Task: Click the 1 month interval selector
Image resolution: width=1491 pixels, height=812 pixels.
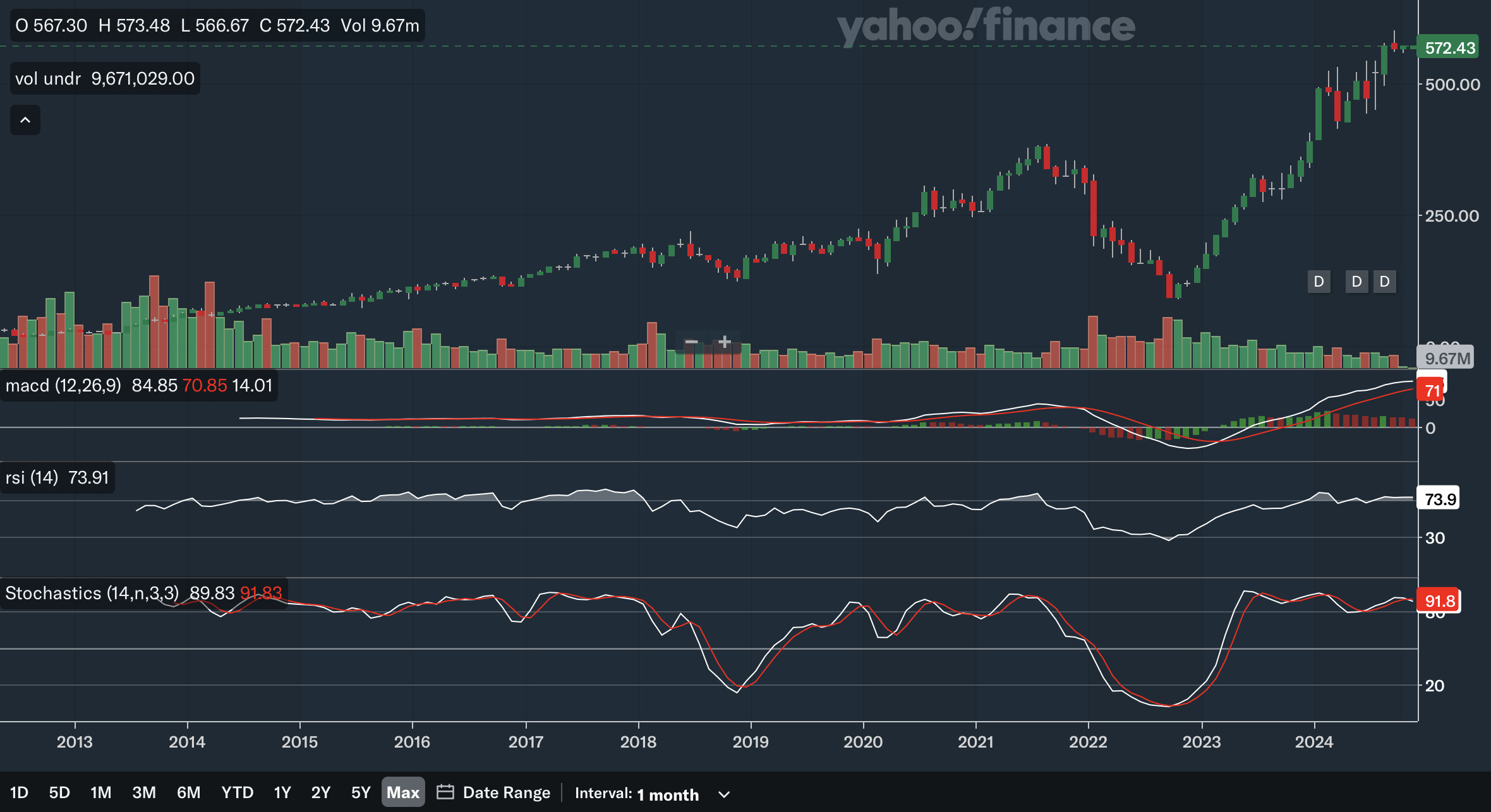Action: coord(667,794)
